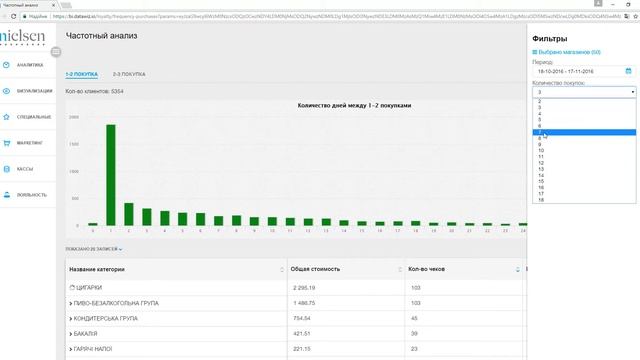Open the Выбрано магазинов store selection link
The width and height of the screenshot is (640, 360).
(x=569, y=52)
